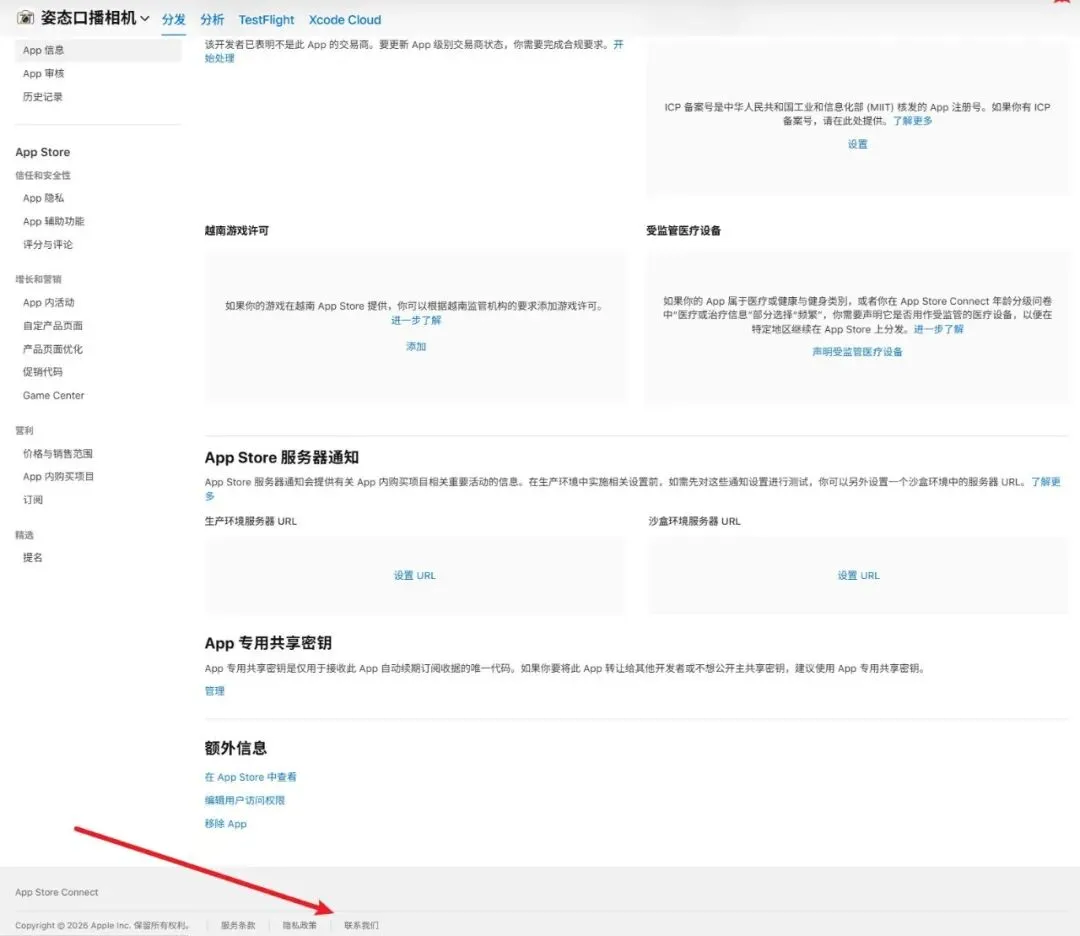The height and width of the screenshot is (936, 1080).
Task: Click 设置 link under ICP 备案号
Action: 858,145
